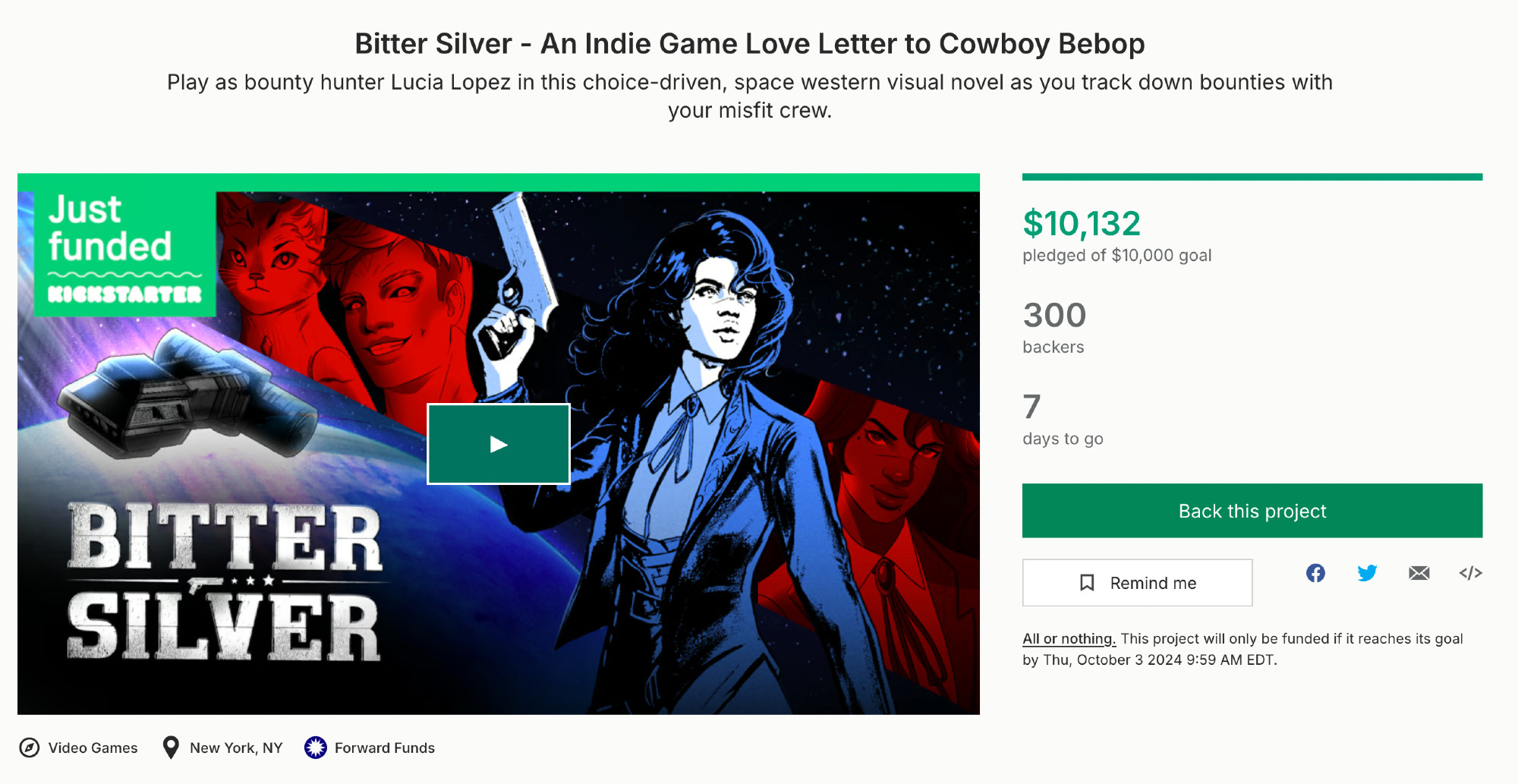Click the $10,132 pledged amount
Viewport: 1518px width, 784px height.
1082,223
